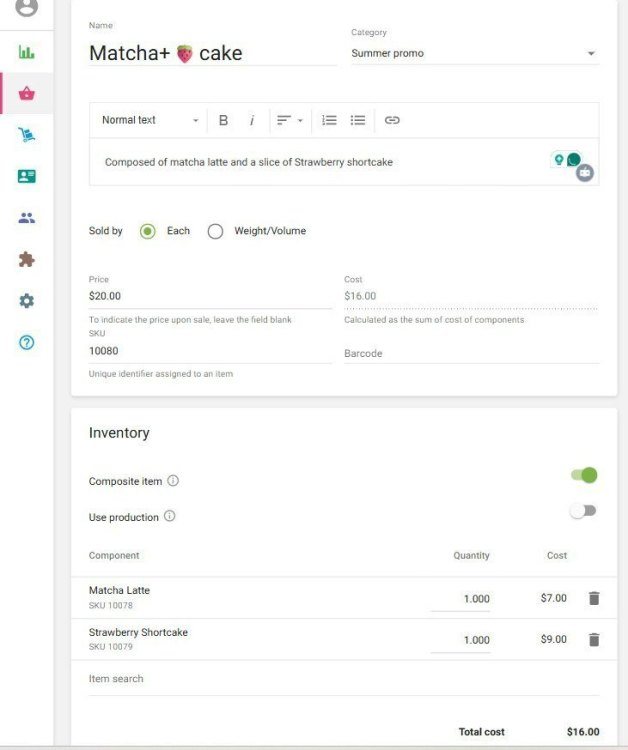This screenshot has height=750, width=628.
Task: Remove the Strawberry Shortcake component
Action: coord(594,639)
